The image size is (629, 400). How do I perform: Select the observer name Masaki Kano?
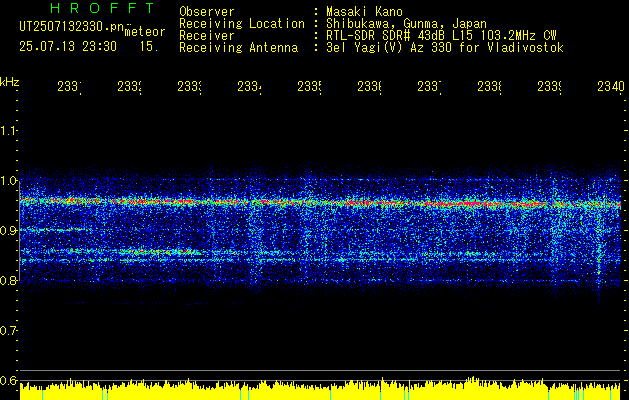pos(364,12)
